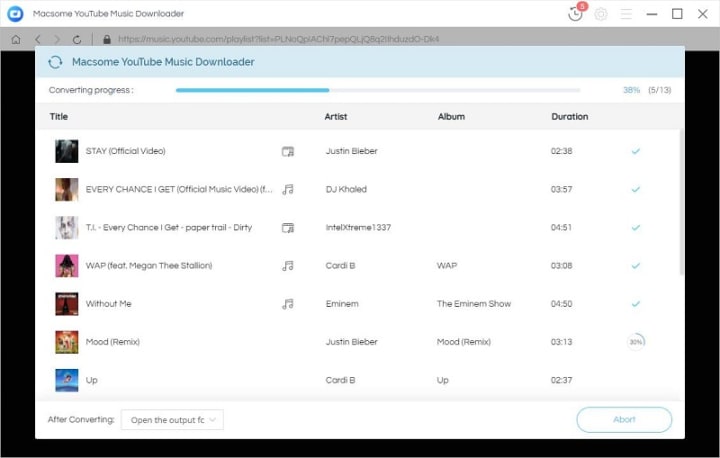
Task: Click album 'WAP'
Action: pos(447,266)
